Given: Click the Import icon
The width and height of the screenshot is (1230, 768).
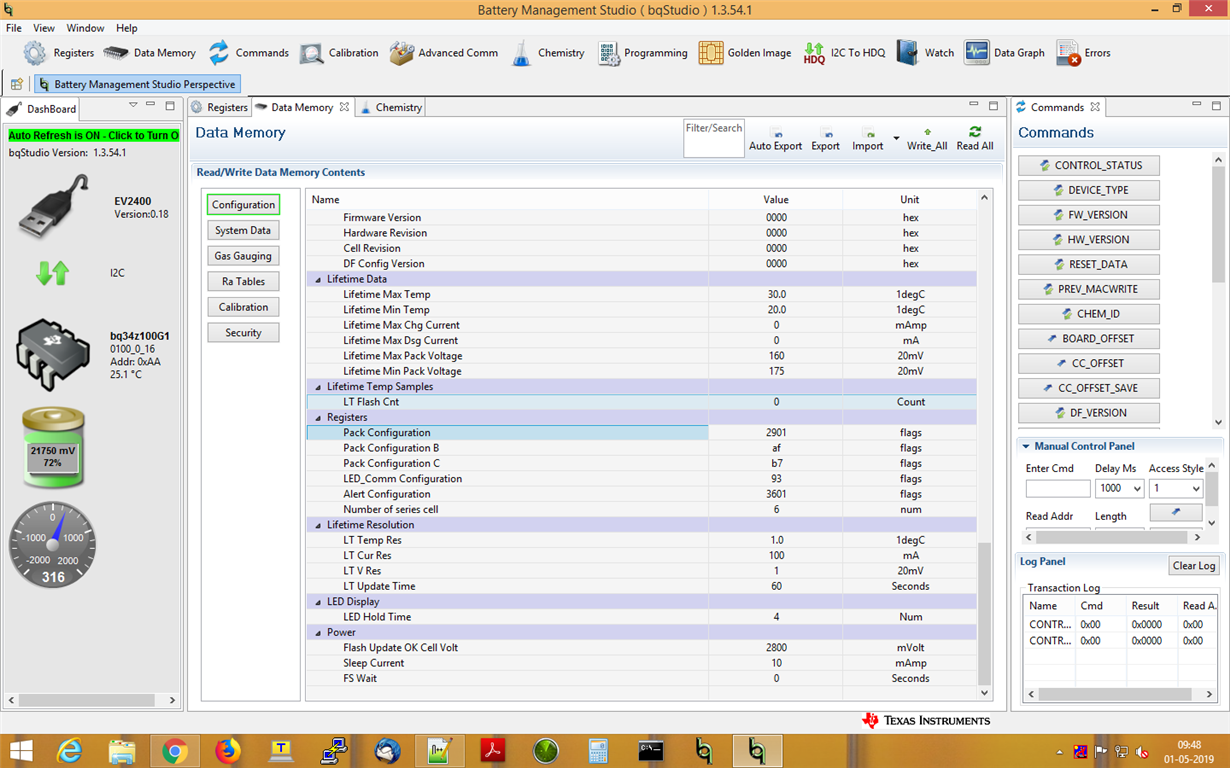Looking at the screenshot, I should click(868, 132).
